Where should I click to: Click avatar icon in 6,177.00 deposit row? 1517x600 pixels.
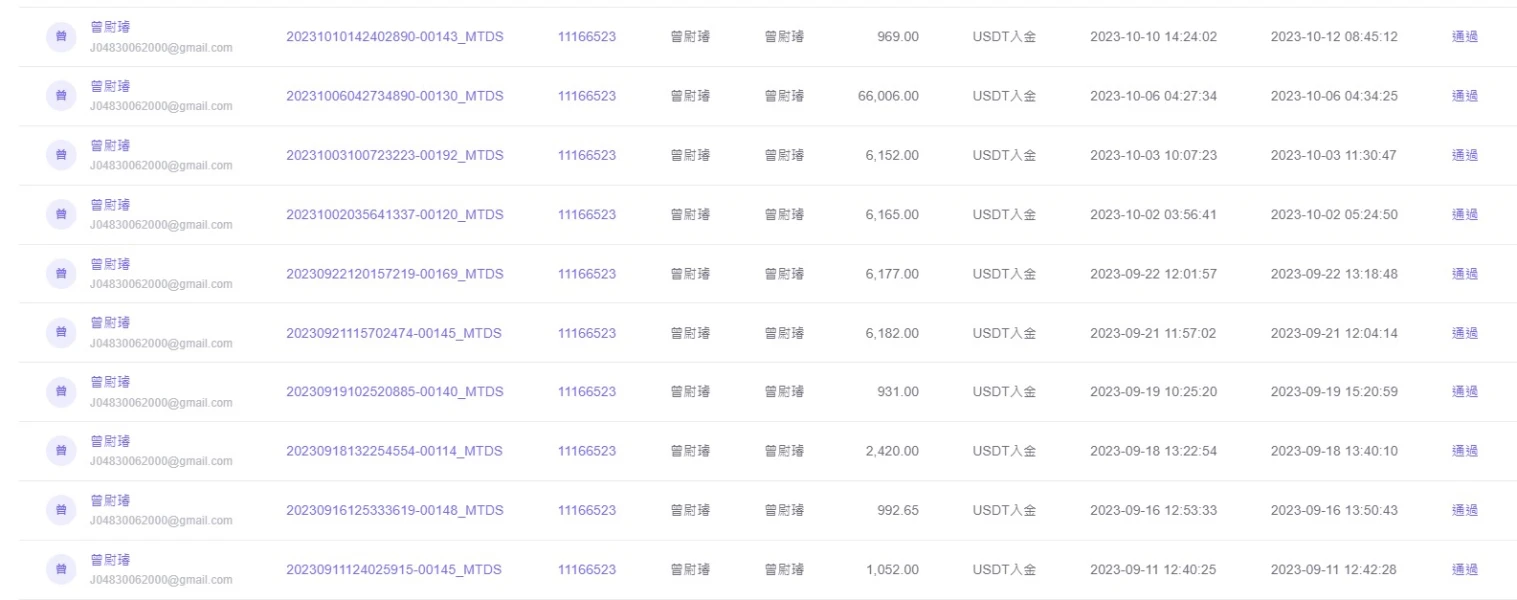61,274
